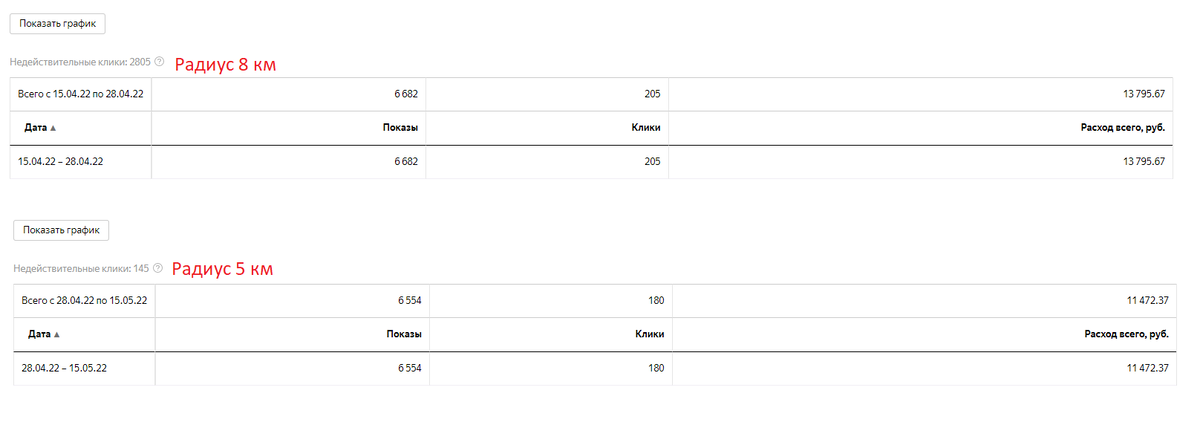
Task: Sort by Клики in the lower table
Action: click(x=651, y=334)
